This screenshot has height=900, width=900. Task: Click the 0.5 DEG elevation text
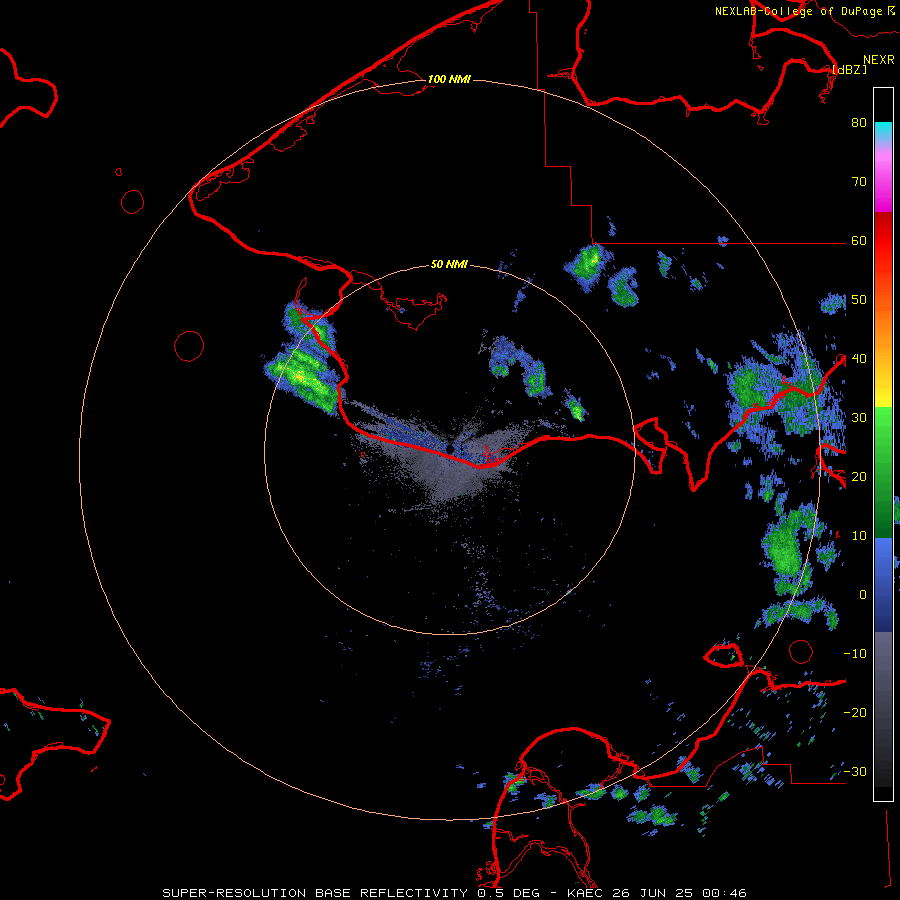tap(511, 893)
